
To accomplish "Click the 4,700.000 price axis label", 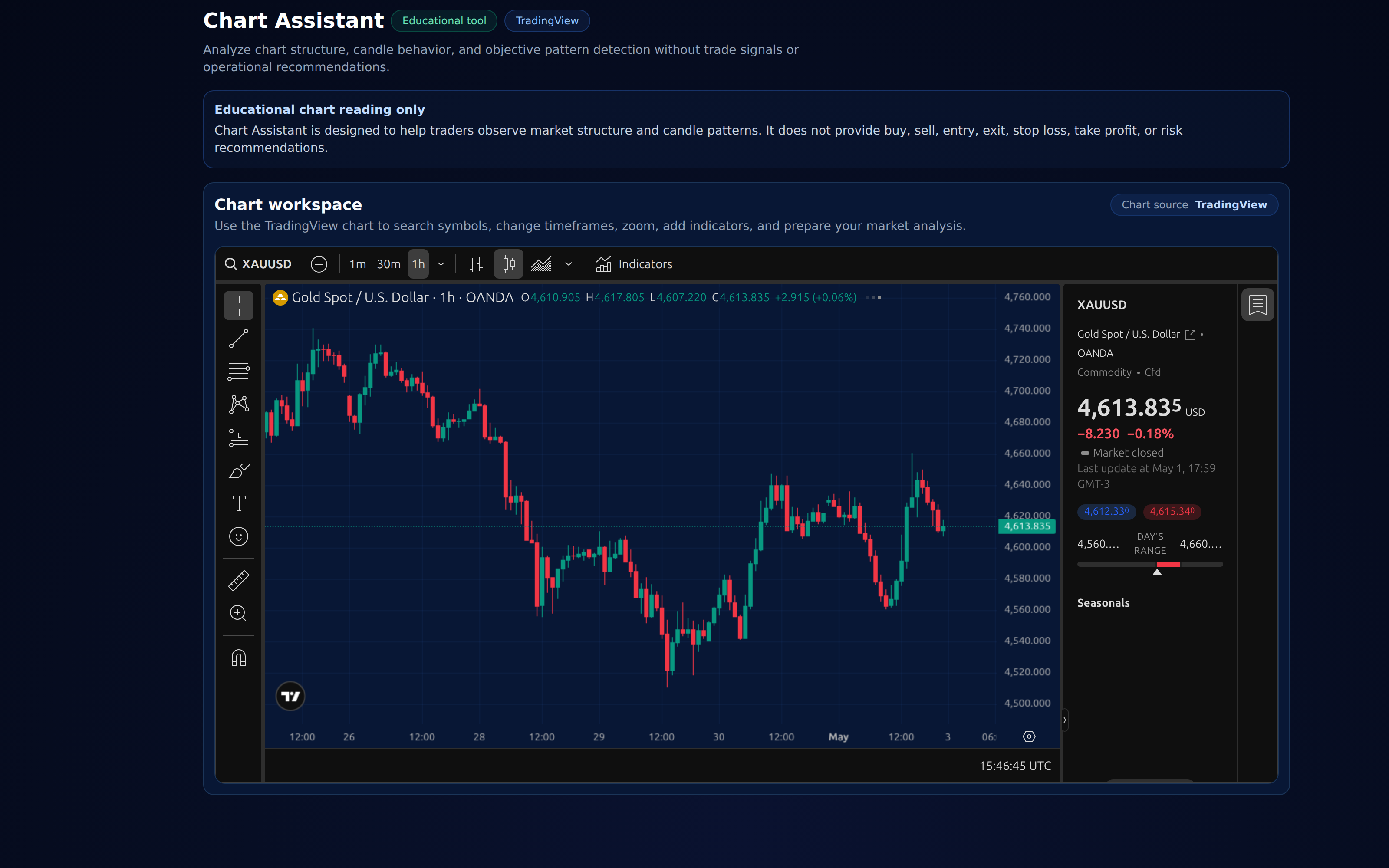I will click(1027, 391).
